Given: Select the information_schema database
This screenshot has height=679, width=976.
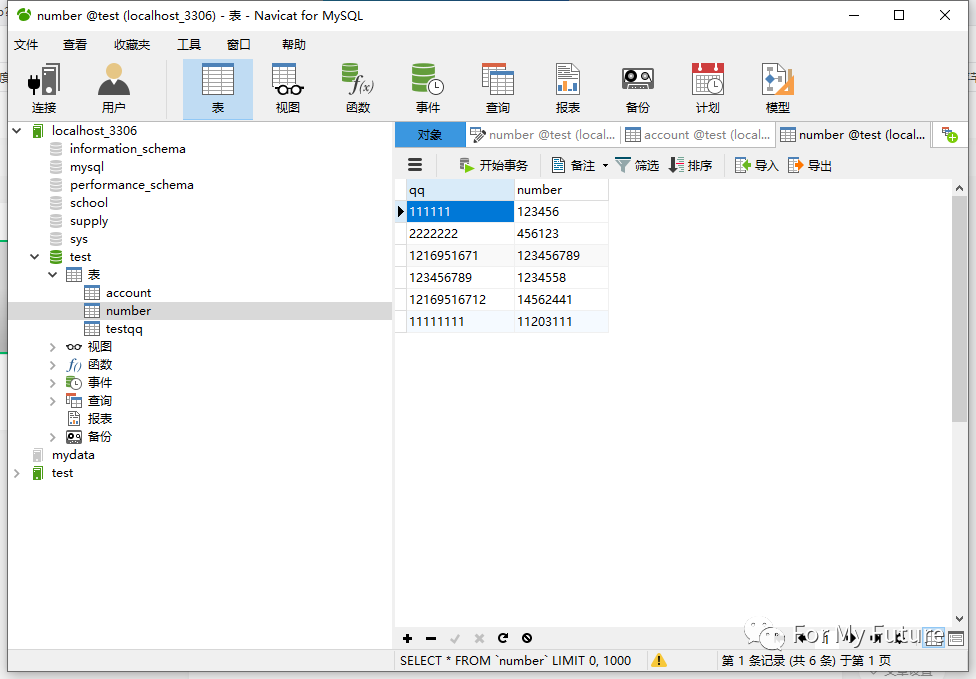Looking at the screenshot, I should [128, 149].
